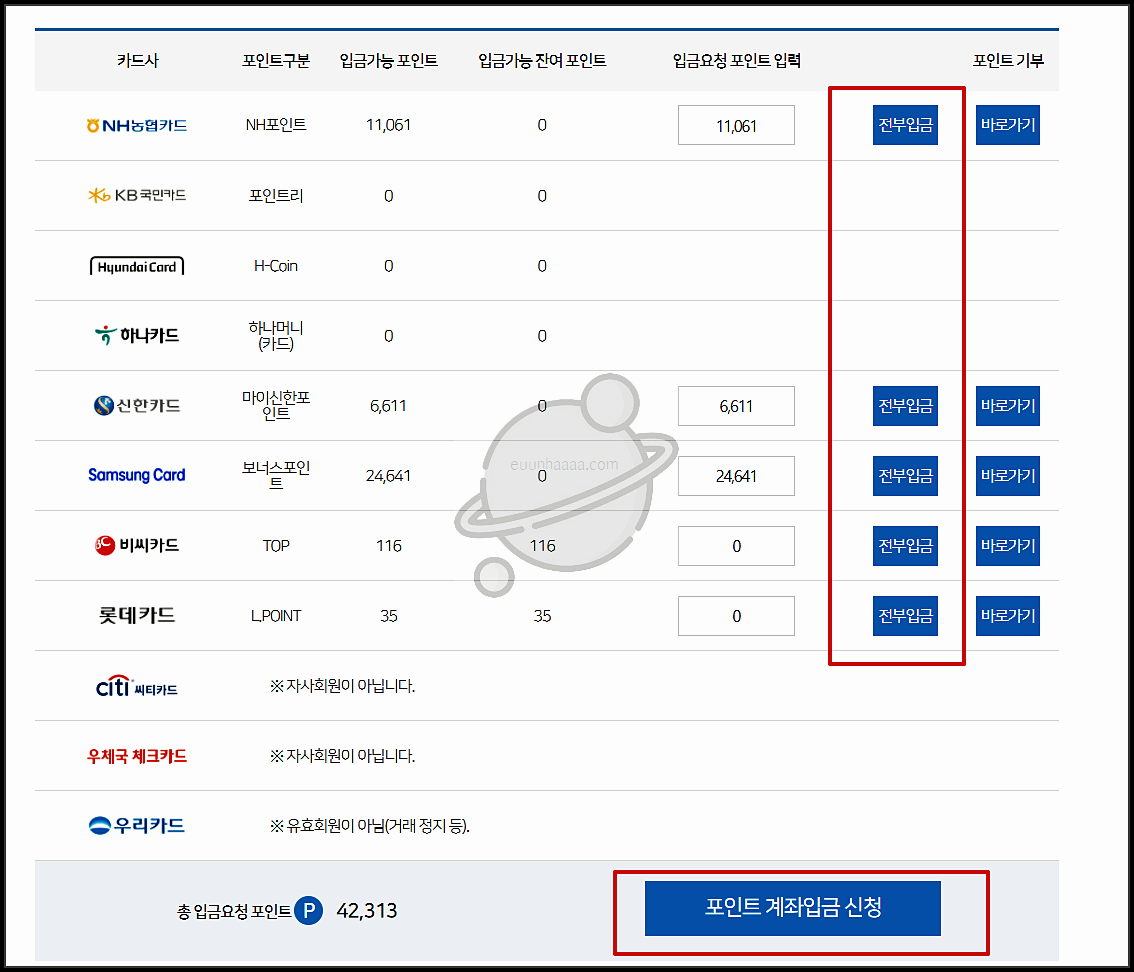
Task: Click the NH포인트 amount input field
Action: click(x=736, y=125)
